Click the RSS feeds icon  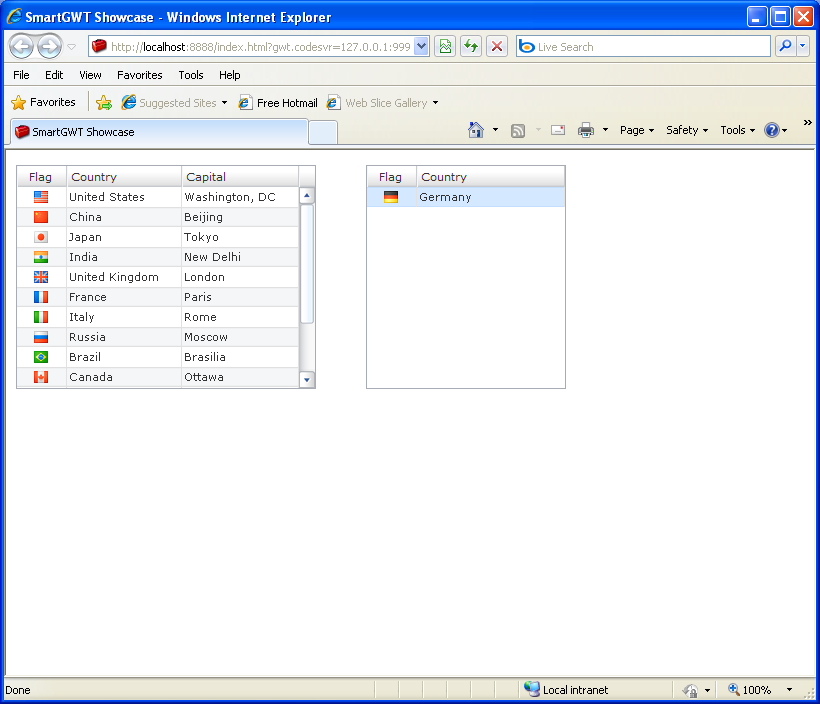pos(518,130)
